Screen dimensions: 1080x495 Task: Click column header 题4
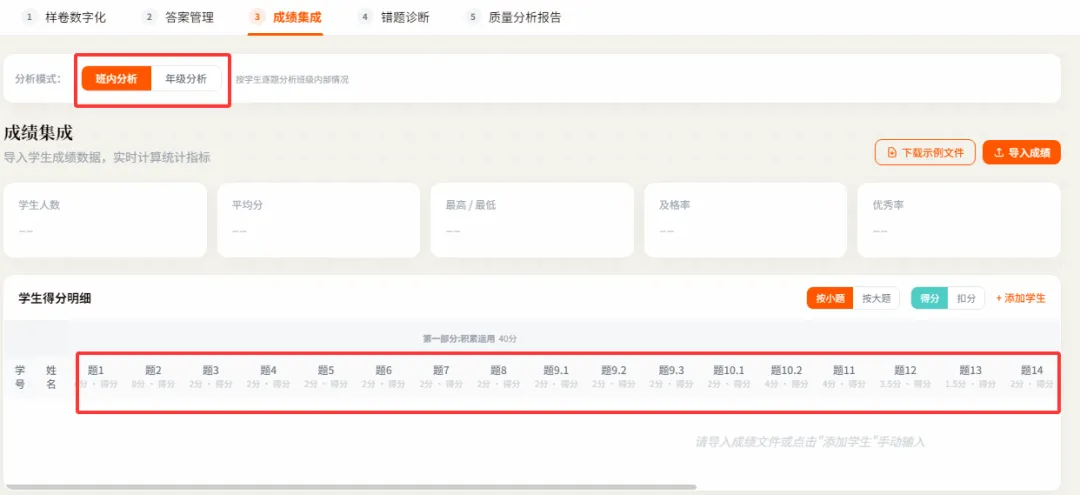click(x=269, y=370)
